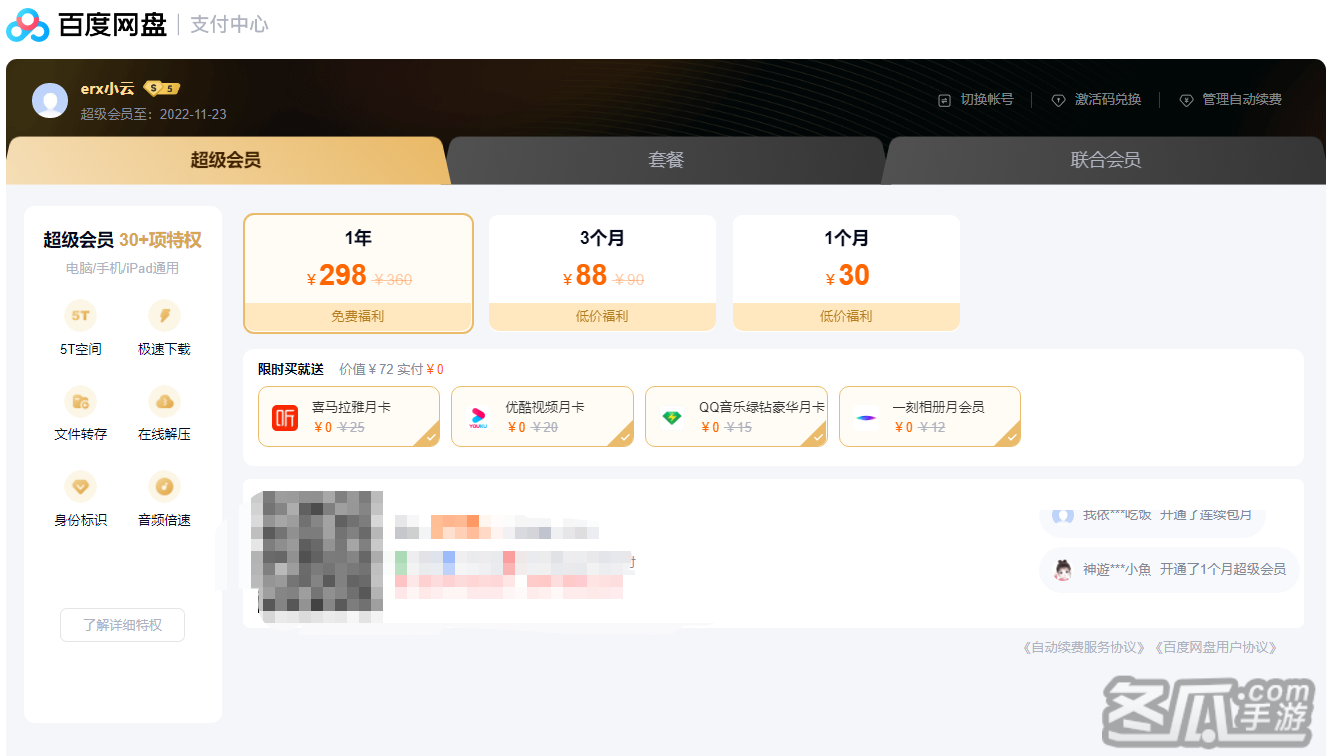This screenshot has height=756, width=1342.
Task: Select the 在线解压 cloud icon
Action: [x=164, y=402]
